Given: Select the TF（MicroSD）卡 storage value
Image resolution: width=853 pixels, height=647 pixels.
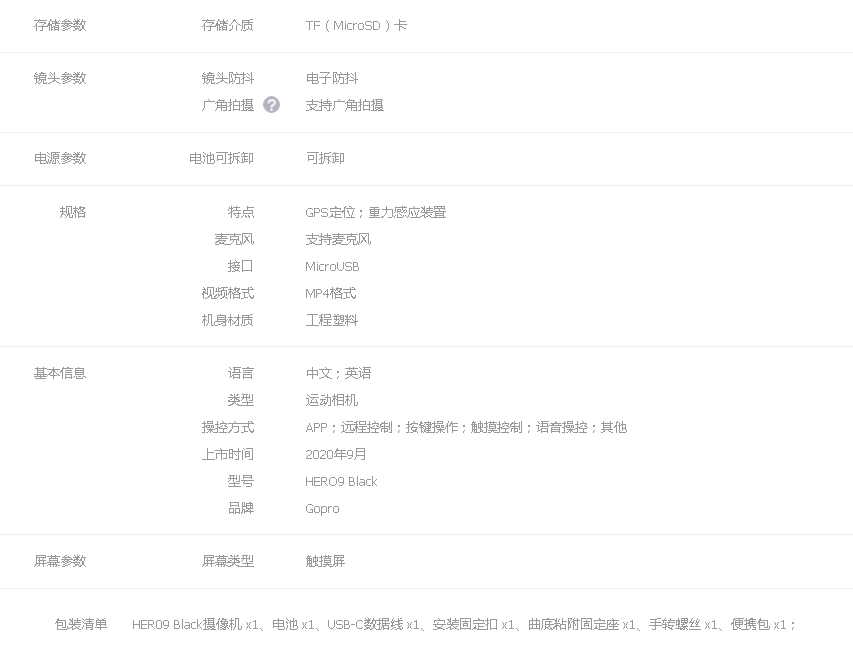Looking at the screenshot, I should 356,26.
